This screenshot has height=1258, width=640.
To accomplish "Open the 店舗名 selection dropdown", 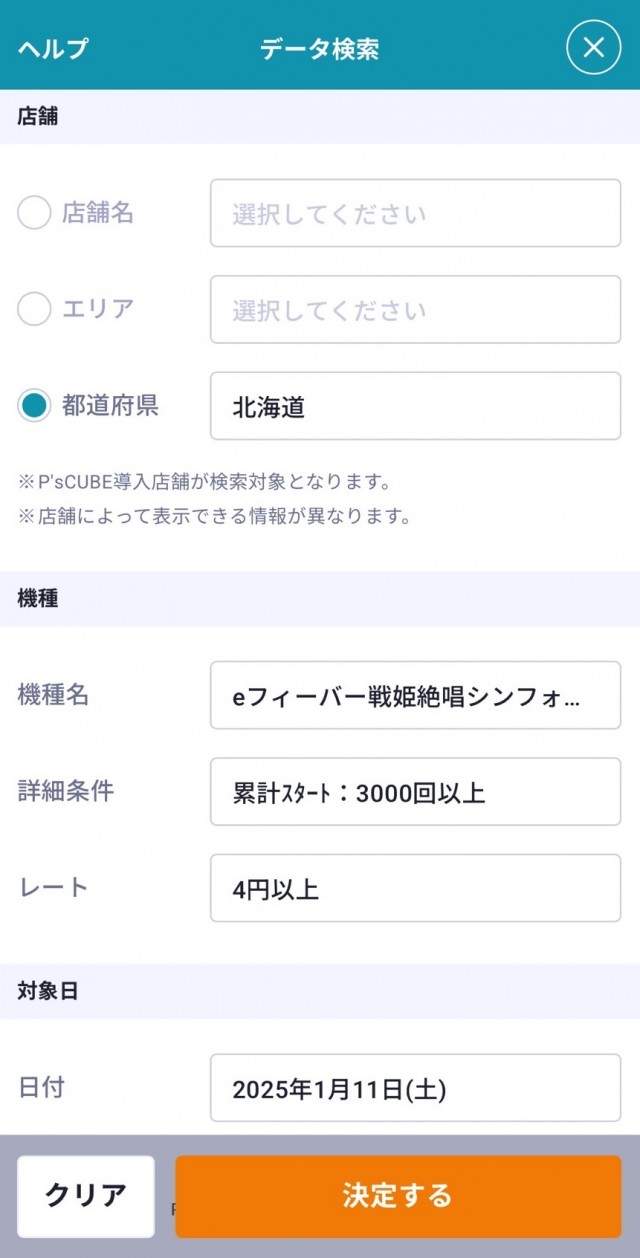I will [415, 213].
